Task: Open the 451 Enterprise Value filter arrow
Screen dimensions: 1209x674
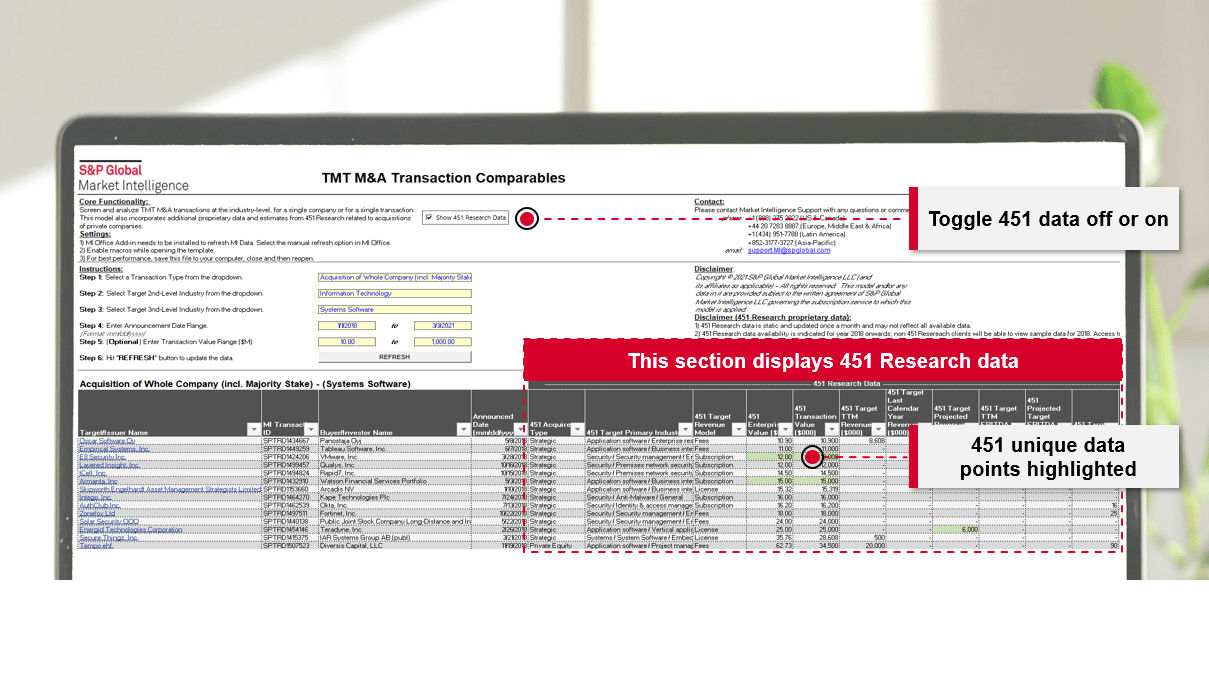Action: pyautogui.click(x=786, y=429)
